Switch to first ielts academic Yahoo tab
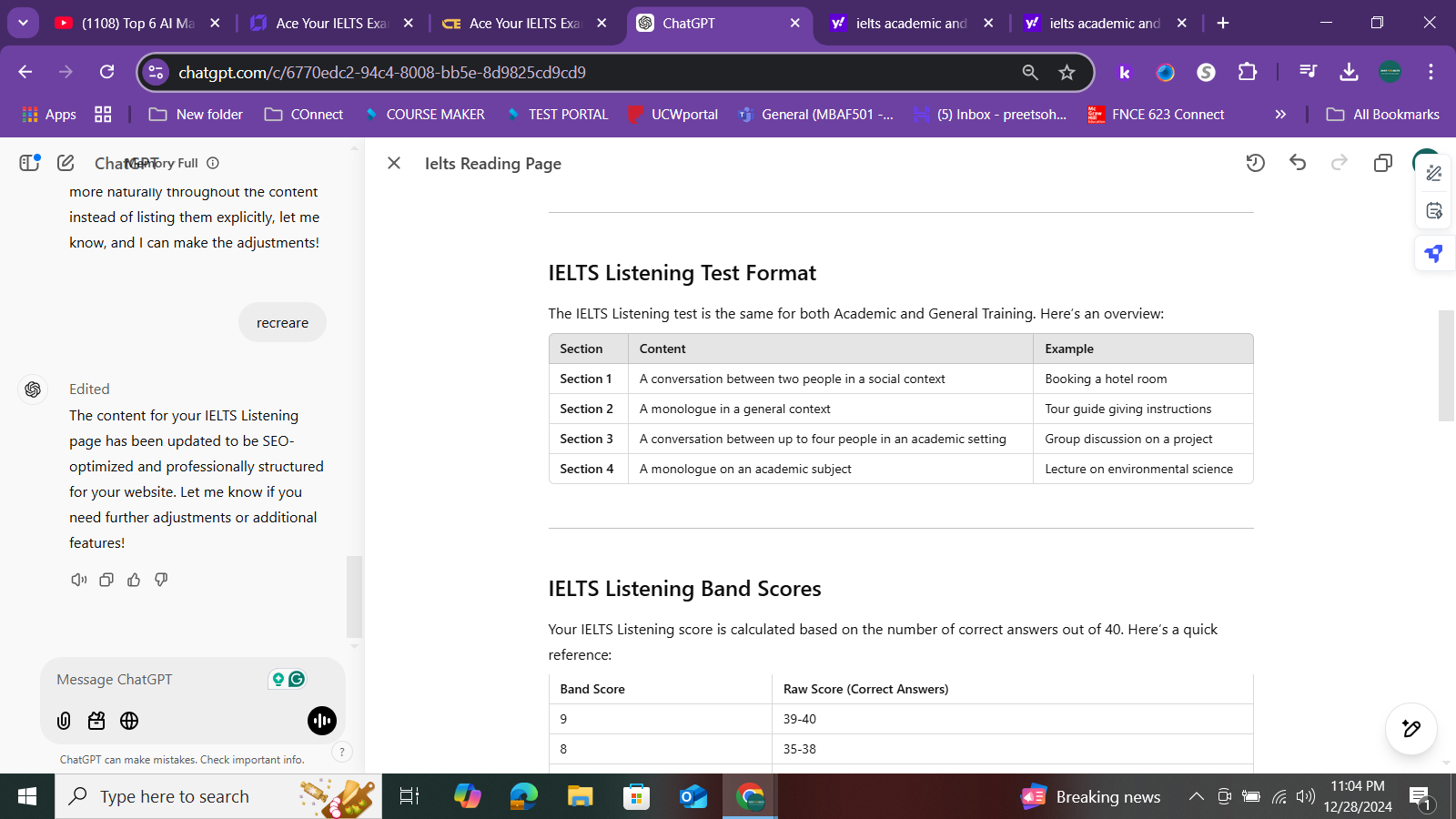The width and height of the screenshot is (1456, 819). (x=912, y=23)
